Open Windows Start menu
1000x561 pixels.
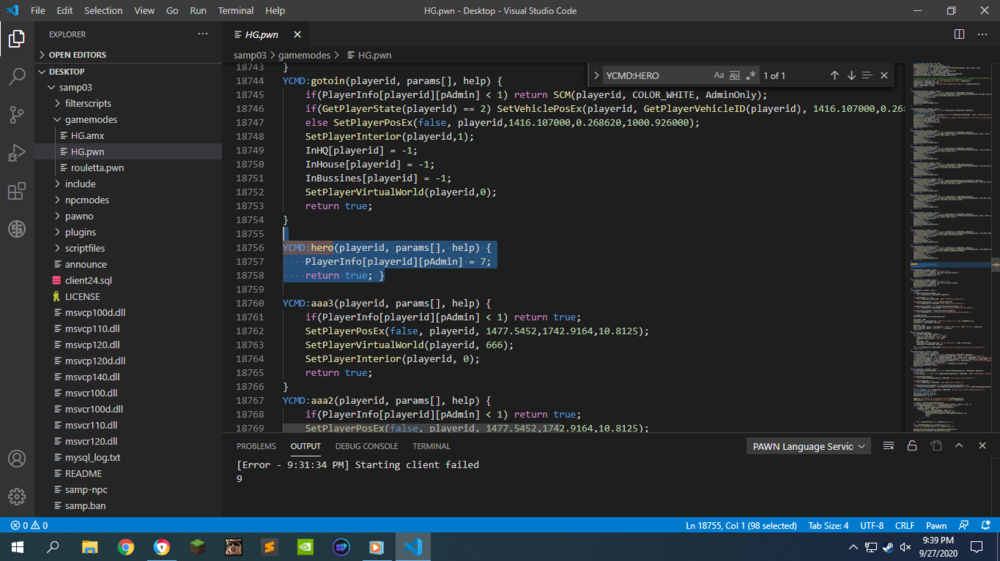click(17, 547)
